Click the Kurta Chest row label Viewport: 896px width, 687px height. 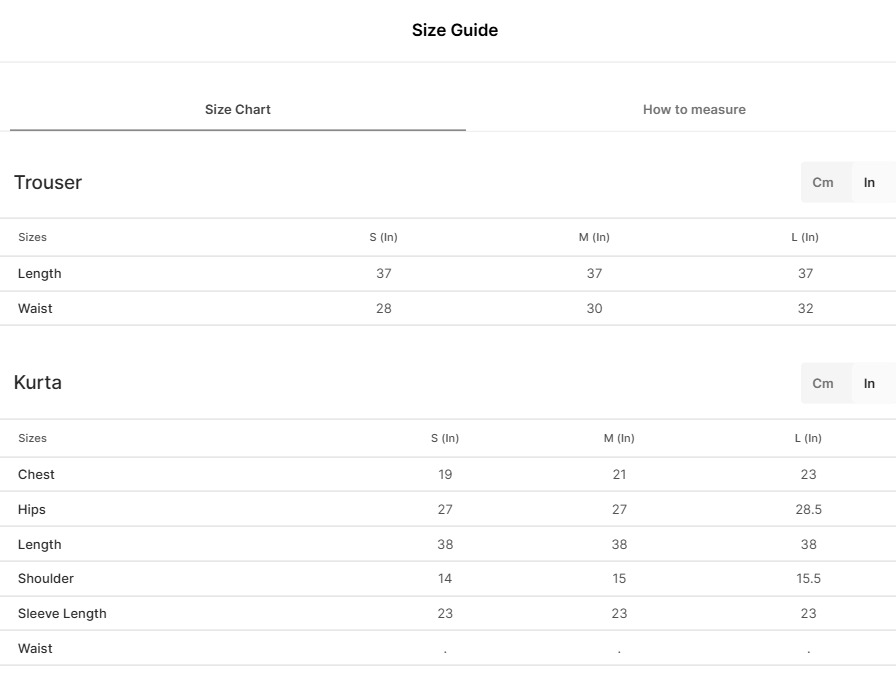tap(36, 474)
